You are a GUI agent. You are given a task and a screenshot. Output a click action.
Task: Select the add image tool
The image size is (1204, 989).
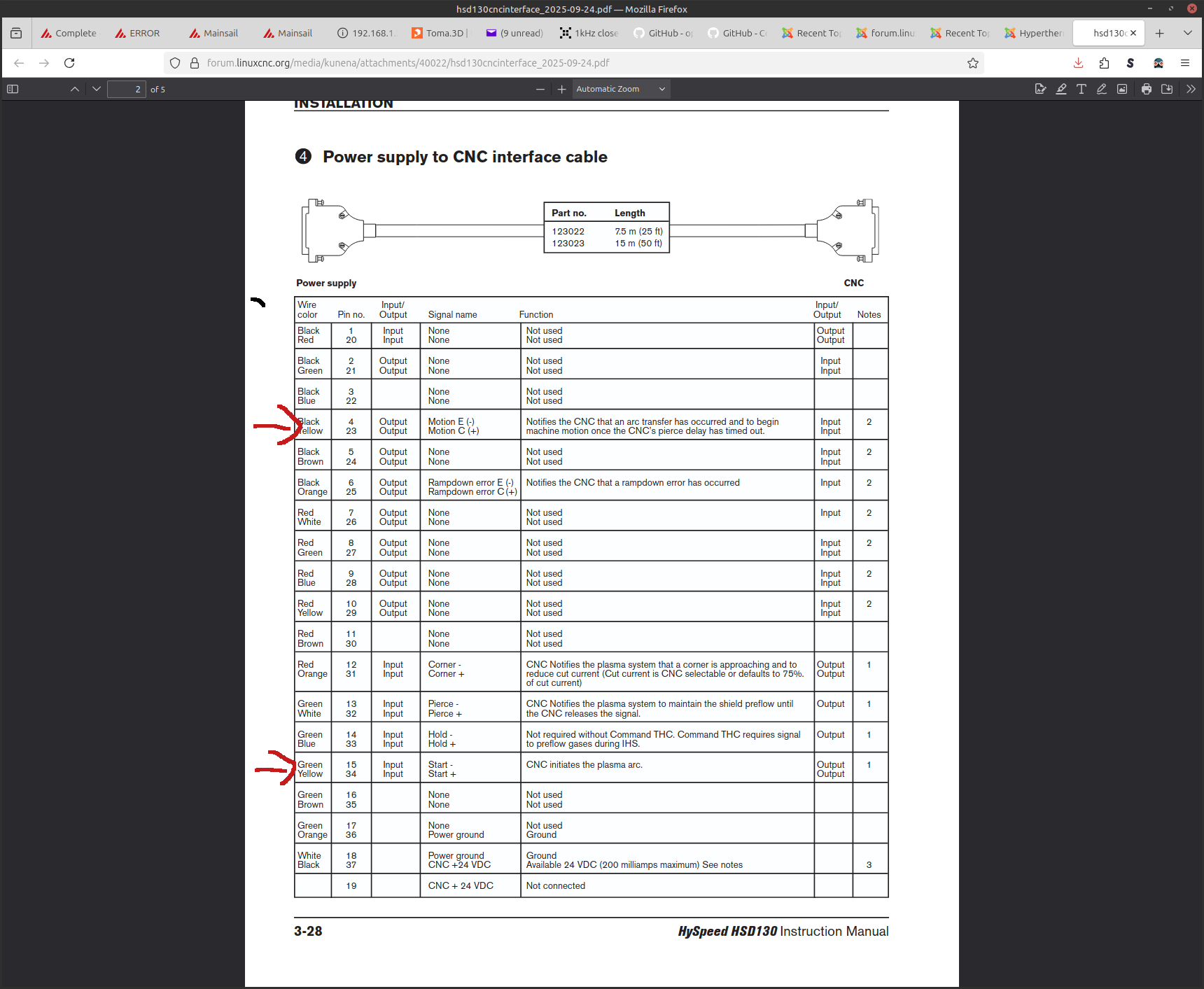(x=1122, y=89)
